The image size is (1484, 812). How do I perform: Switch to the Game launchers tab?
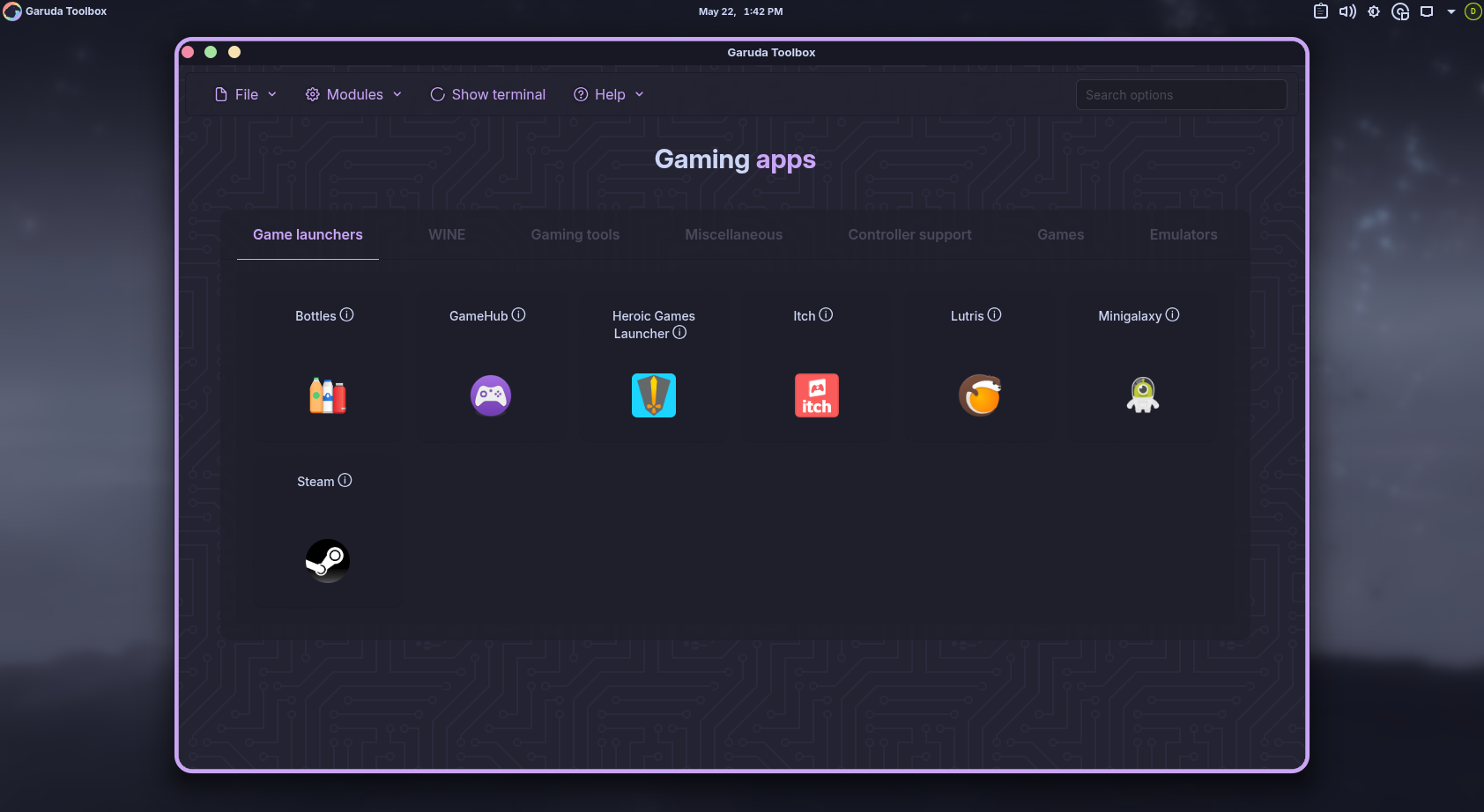(x=308, y=234)
